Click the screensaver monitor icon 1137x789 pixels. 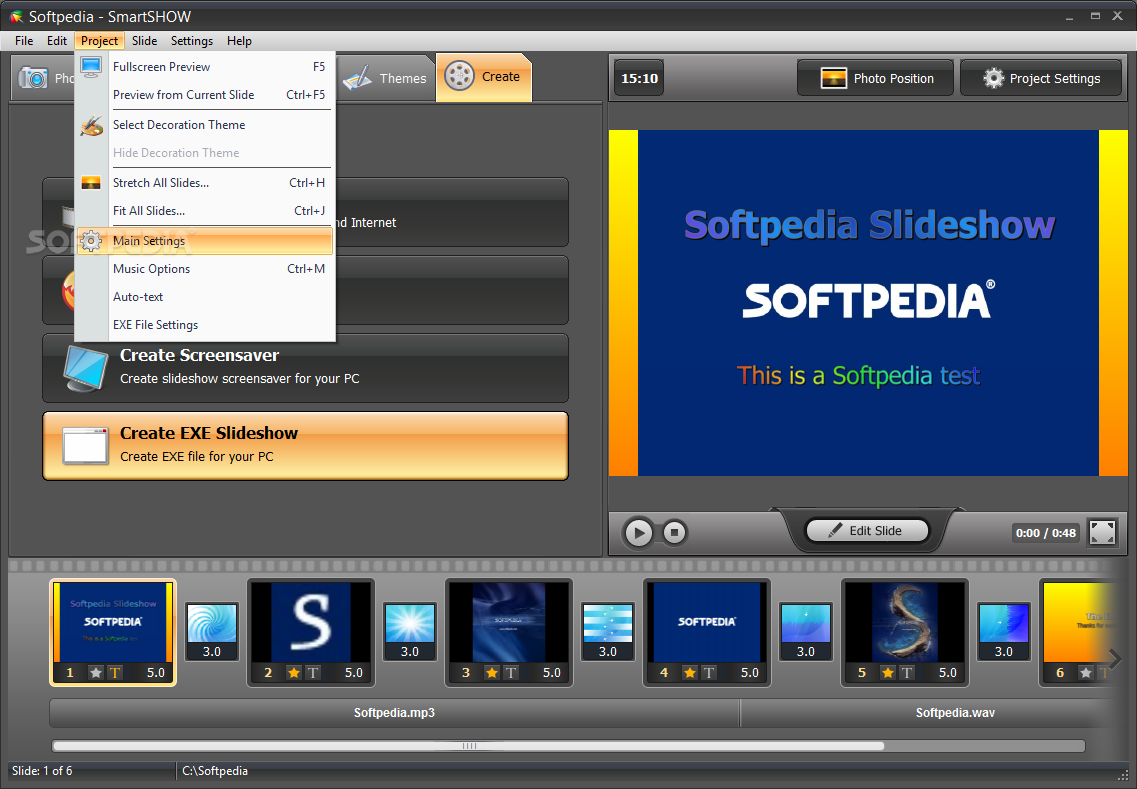(86, 368)
